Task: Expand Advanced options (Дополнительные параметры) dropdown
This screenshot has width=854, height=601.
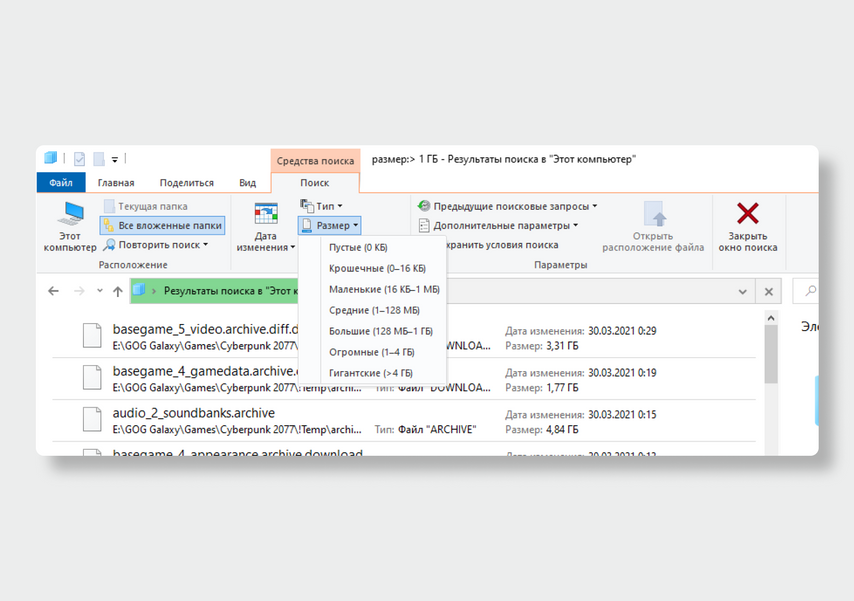Action: 498,226
